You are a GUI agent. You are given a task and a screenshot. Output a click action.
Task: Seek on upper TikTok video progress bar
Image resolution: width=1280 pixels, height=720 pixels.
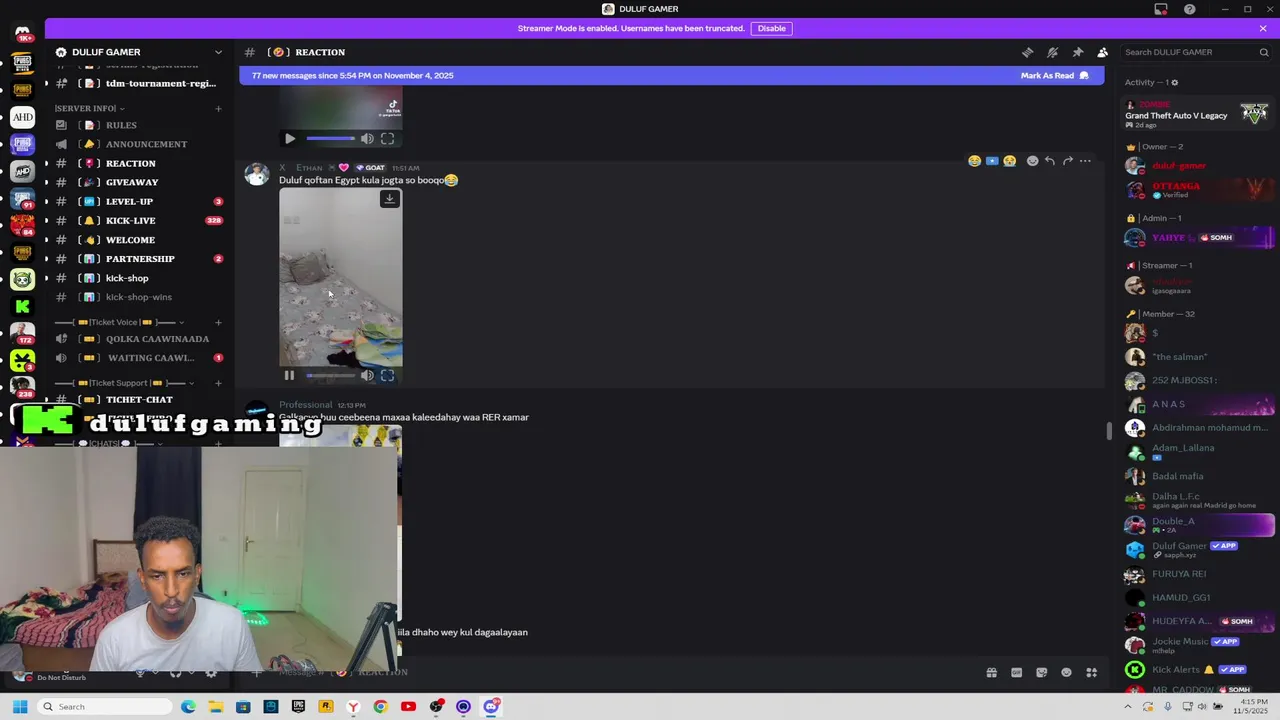330,139
